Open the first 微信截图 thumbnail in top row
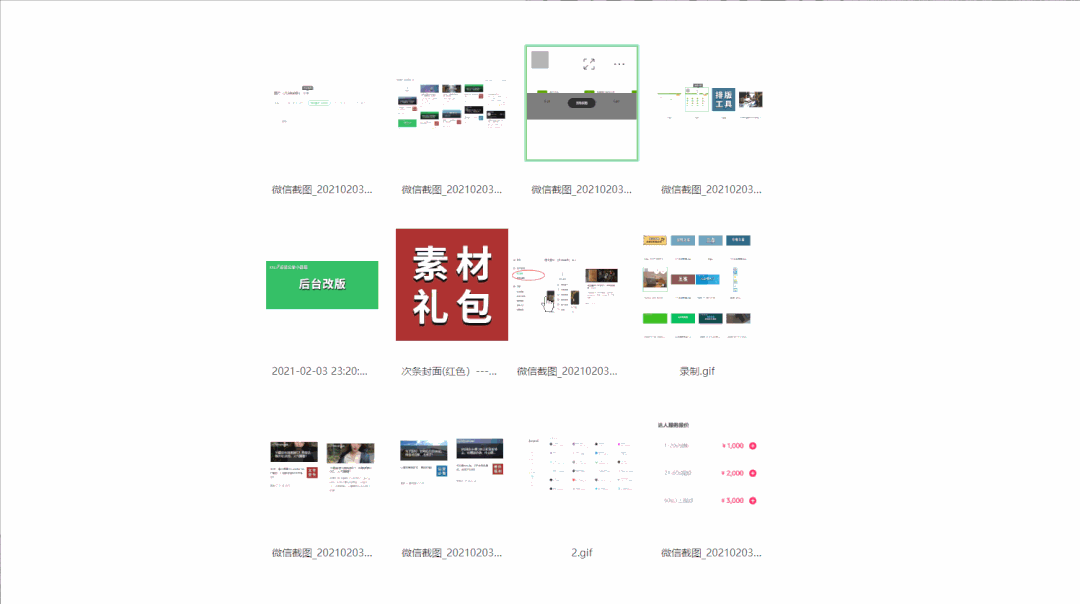 click(321, 100)
